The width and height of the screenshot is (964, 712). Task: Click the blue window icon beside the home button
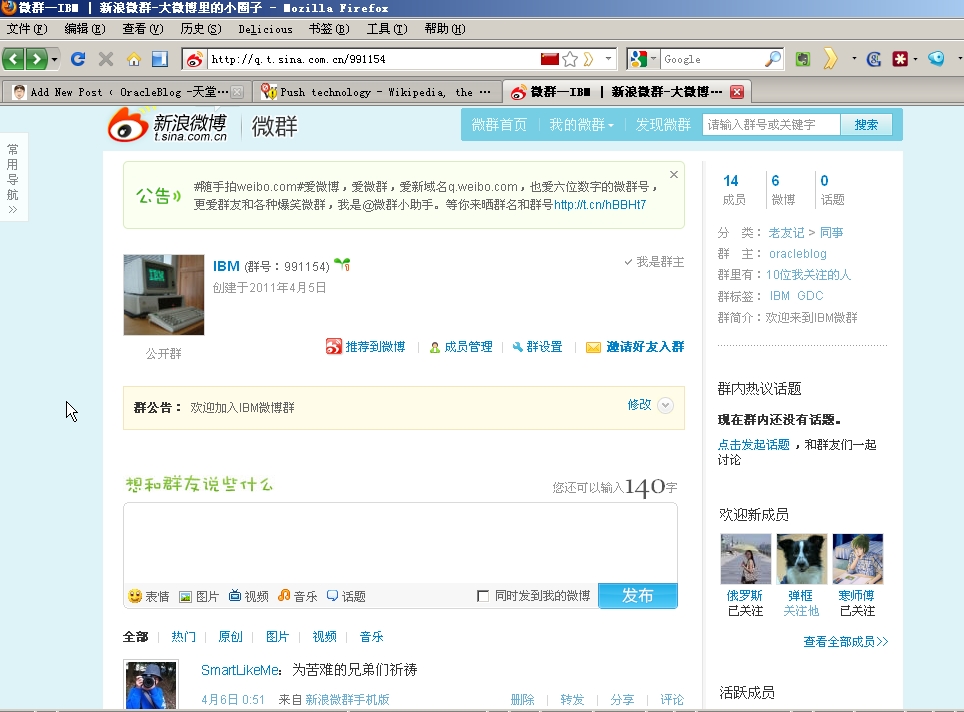click(160, 59)
